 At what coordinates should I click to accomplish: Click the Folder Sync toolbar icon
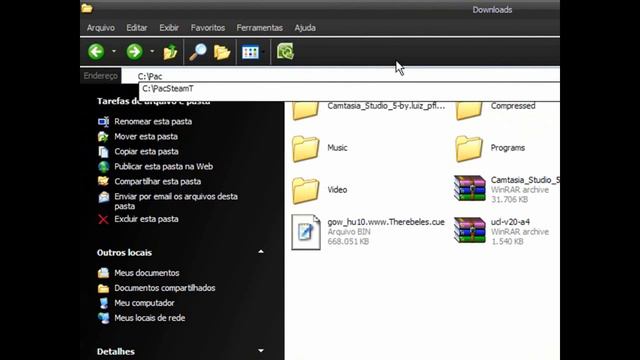[x=285, y=52]
